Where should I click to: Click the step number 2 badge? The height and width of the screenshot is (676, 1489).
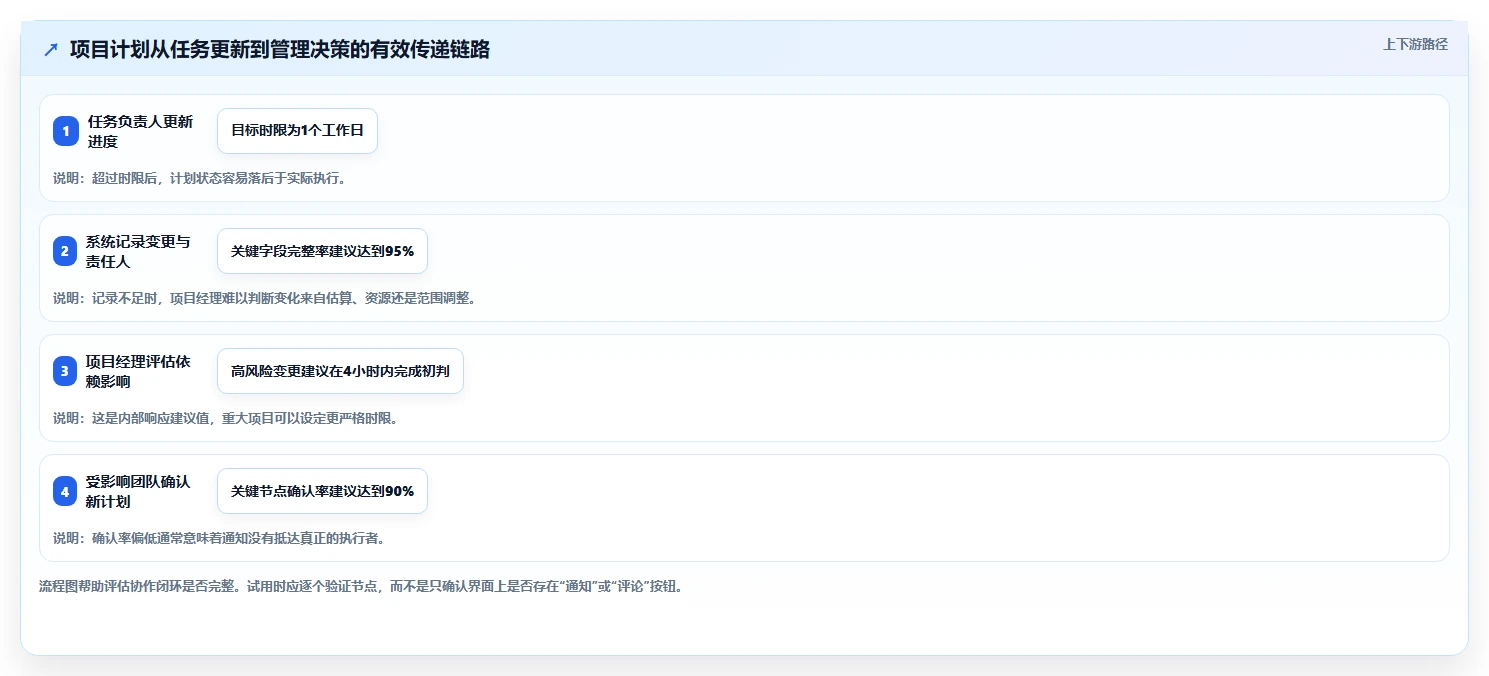[65, 251]
